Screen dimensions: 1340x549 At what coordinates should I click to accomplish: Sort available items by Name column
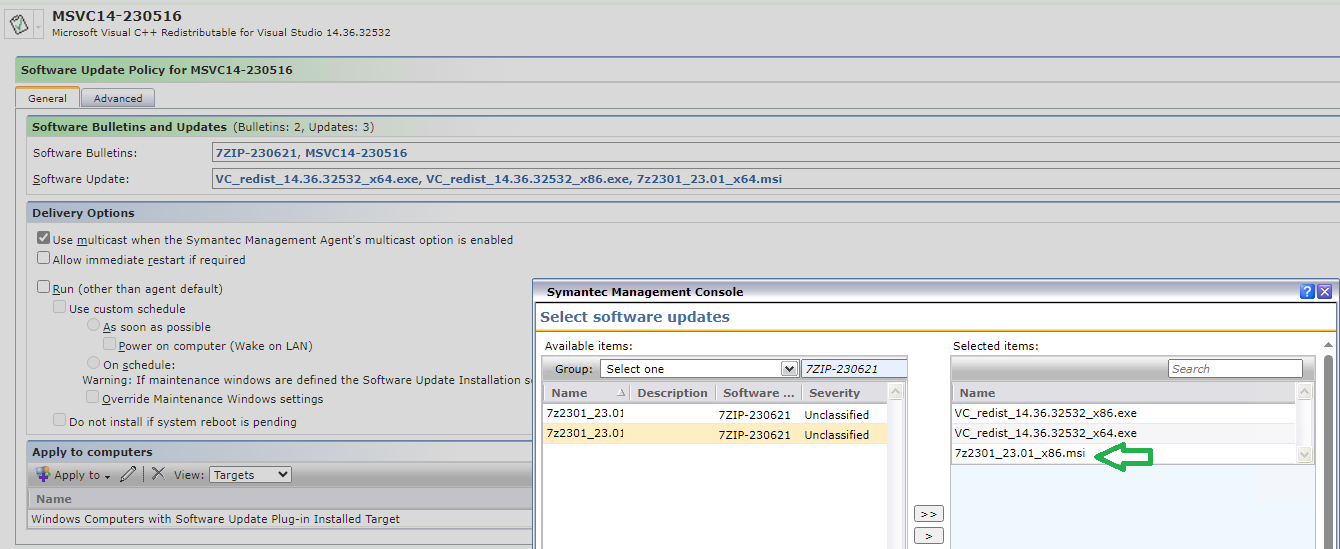point(570,393)
